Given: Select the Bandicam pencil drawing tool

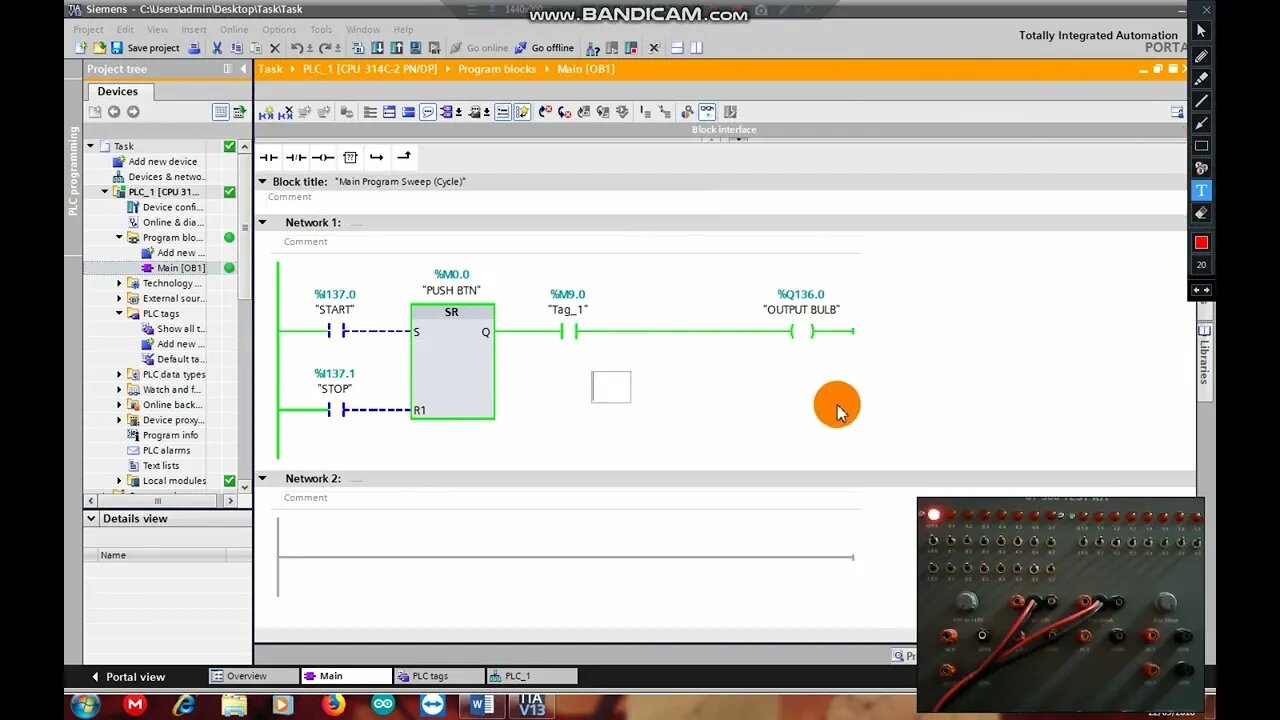Looking at the screenshot, I should [1201, 55].
